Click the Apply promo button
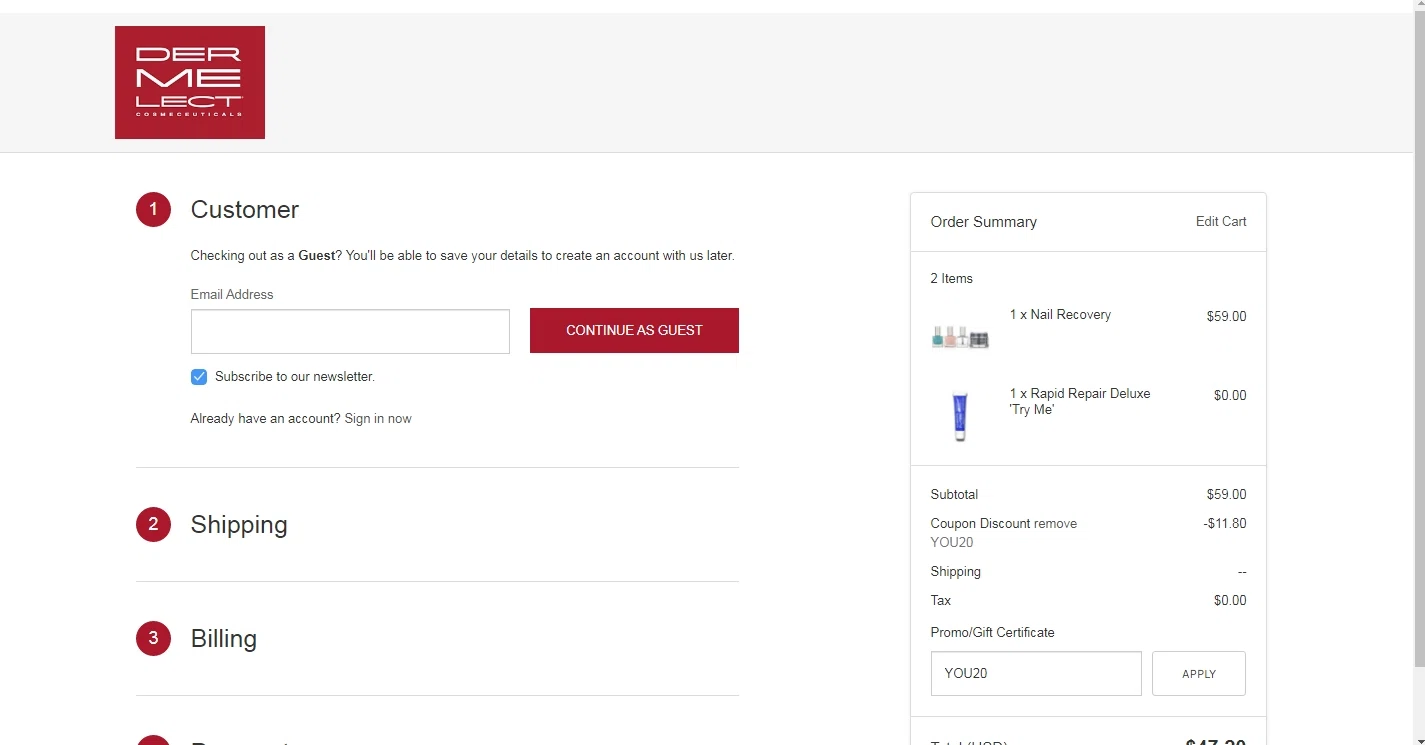 pyautogui.click(x=1199, y=674)
